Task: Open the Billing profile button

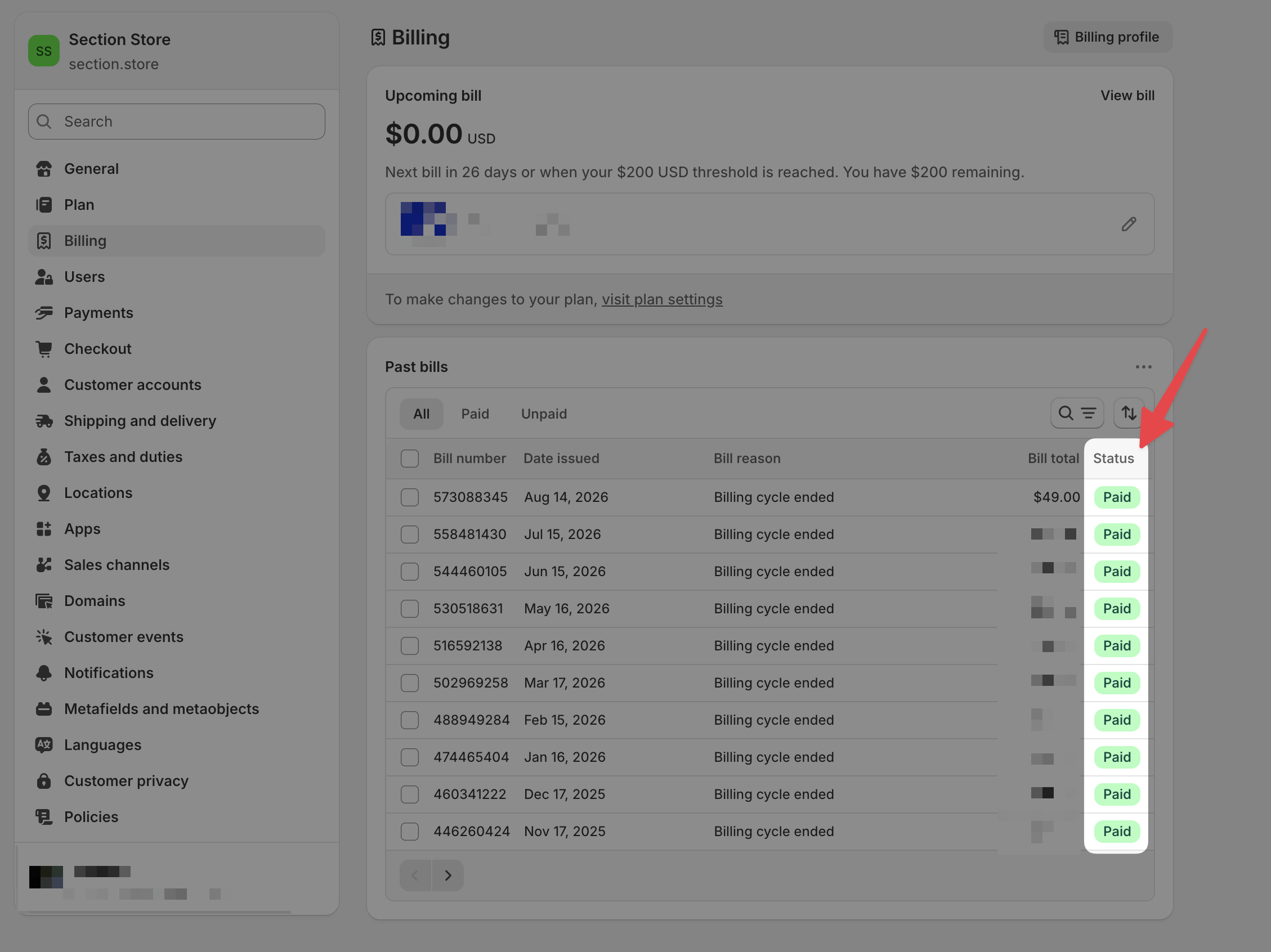Action: tap(1108, 37)
